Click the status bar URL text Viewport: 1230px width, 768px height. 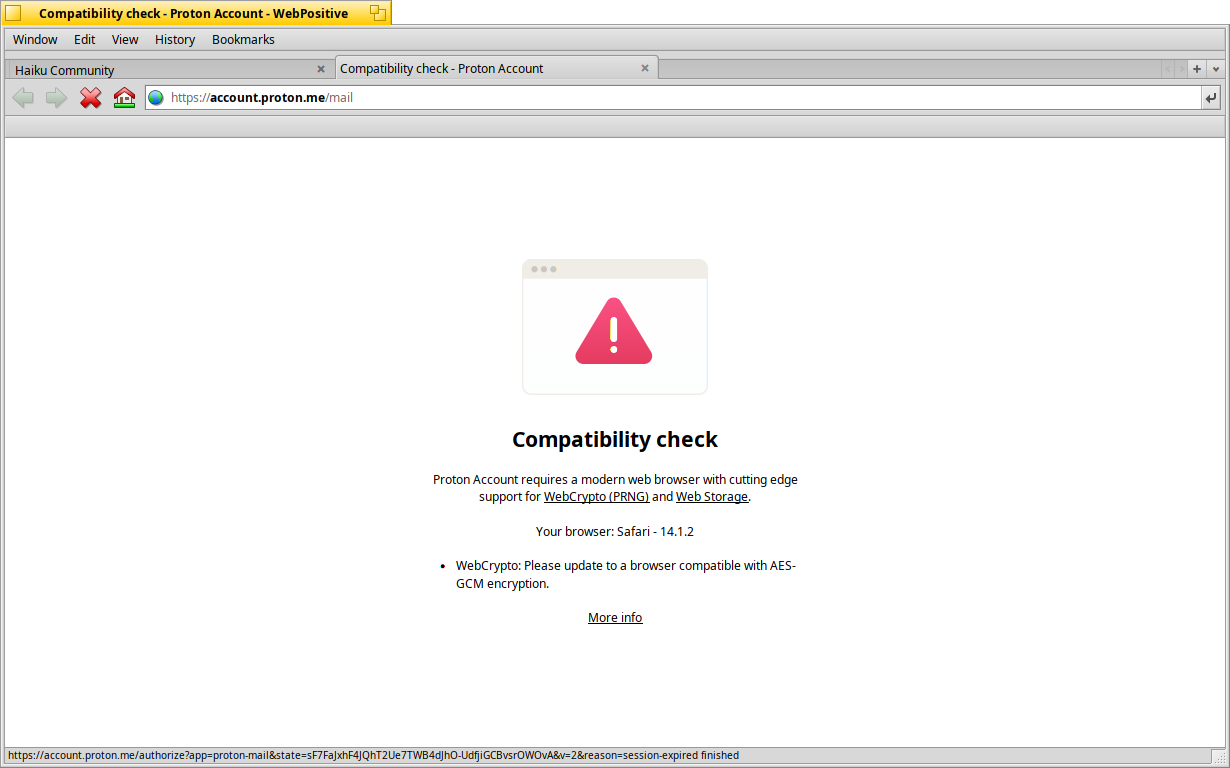click(373, 756)
